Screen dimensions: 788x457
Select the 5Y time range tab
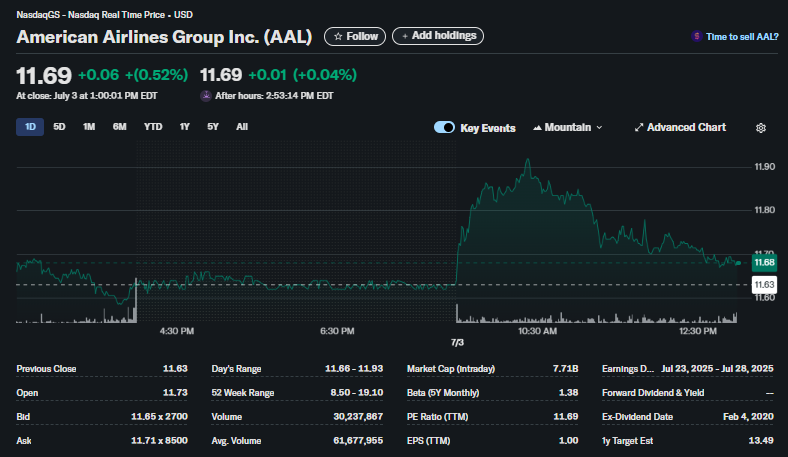[213, 127]
